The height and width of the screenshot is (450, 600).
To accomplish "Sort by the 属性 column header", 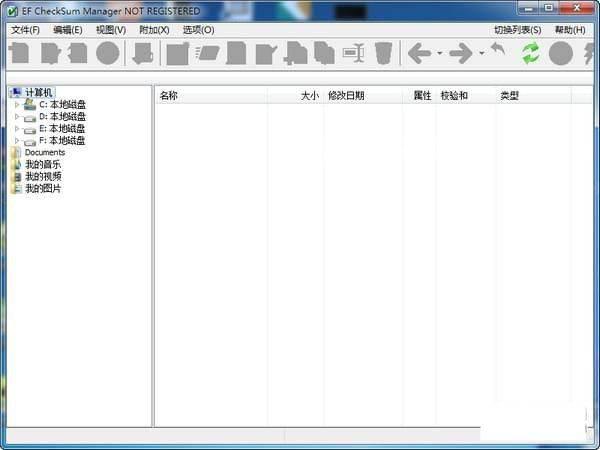I will tap(419, 95).
